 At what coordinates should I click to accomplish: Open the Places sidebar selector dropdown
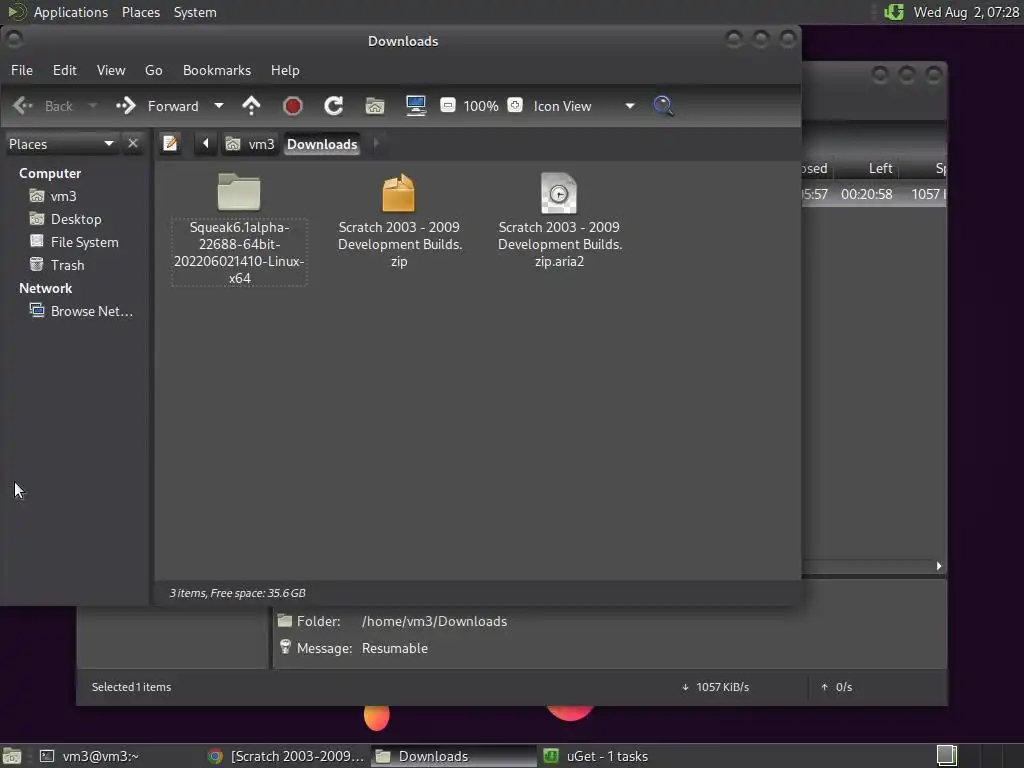coord(61,144)
